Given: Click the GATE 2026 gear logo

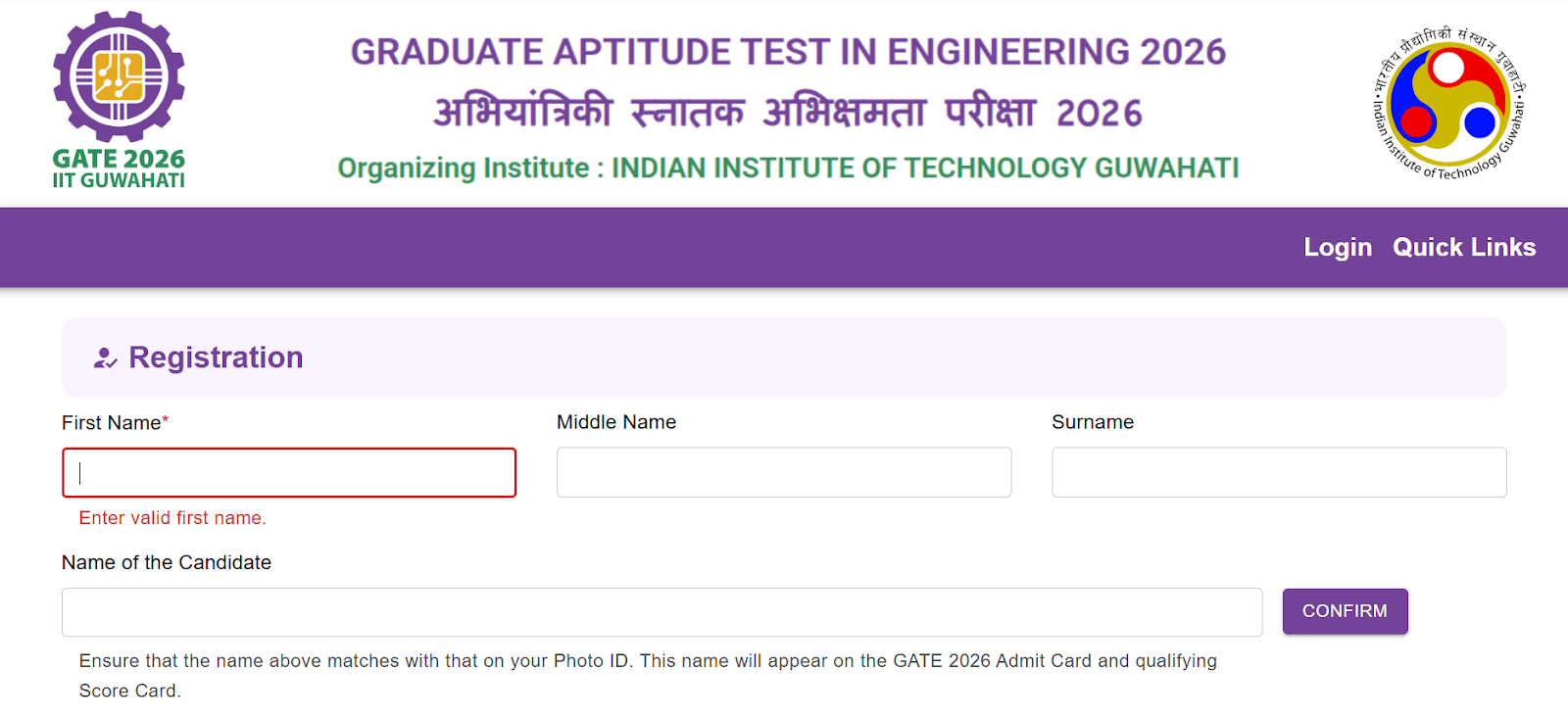Looking at the screenshot, I should point(119,77).
